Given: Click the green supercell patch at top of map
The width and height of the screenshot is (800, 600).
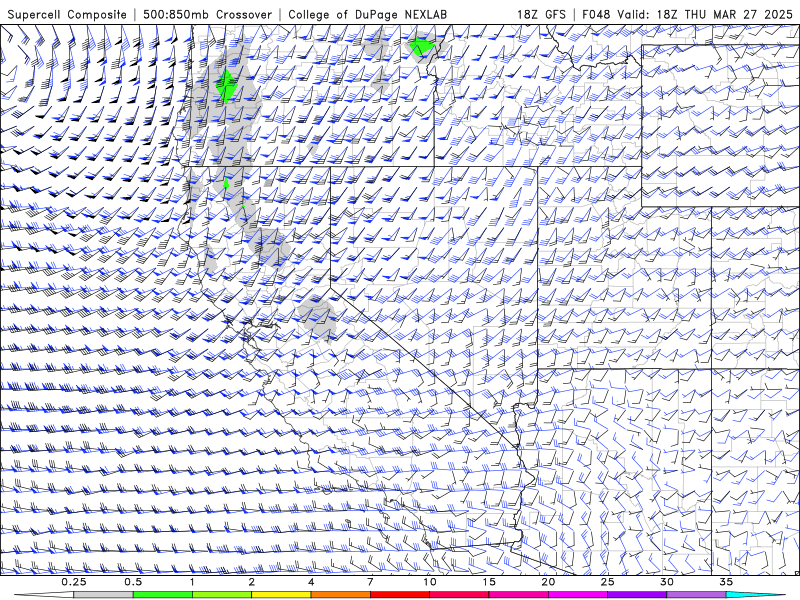Looking at the screenshot, I should 422,46.
